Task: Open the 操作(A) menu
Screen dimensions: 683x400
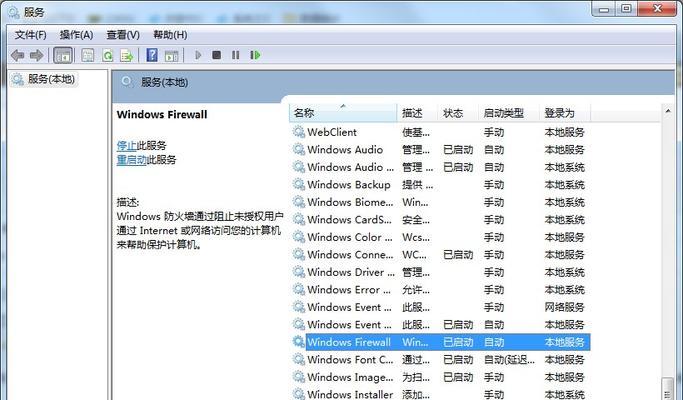Action: click(76, 35)
